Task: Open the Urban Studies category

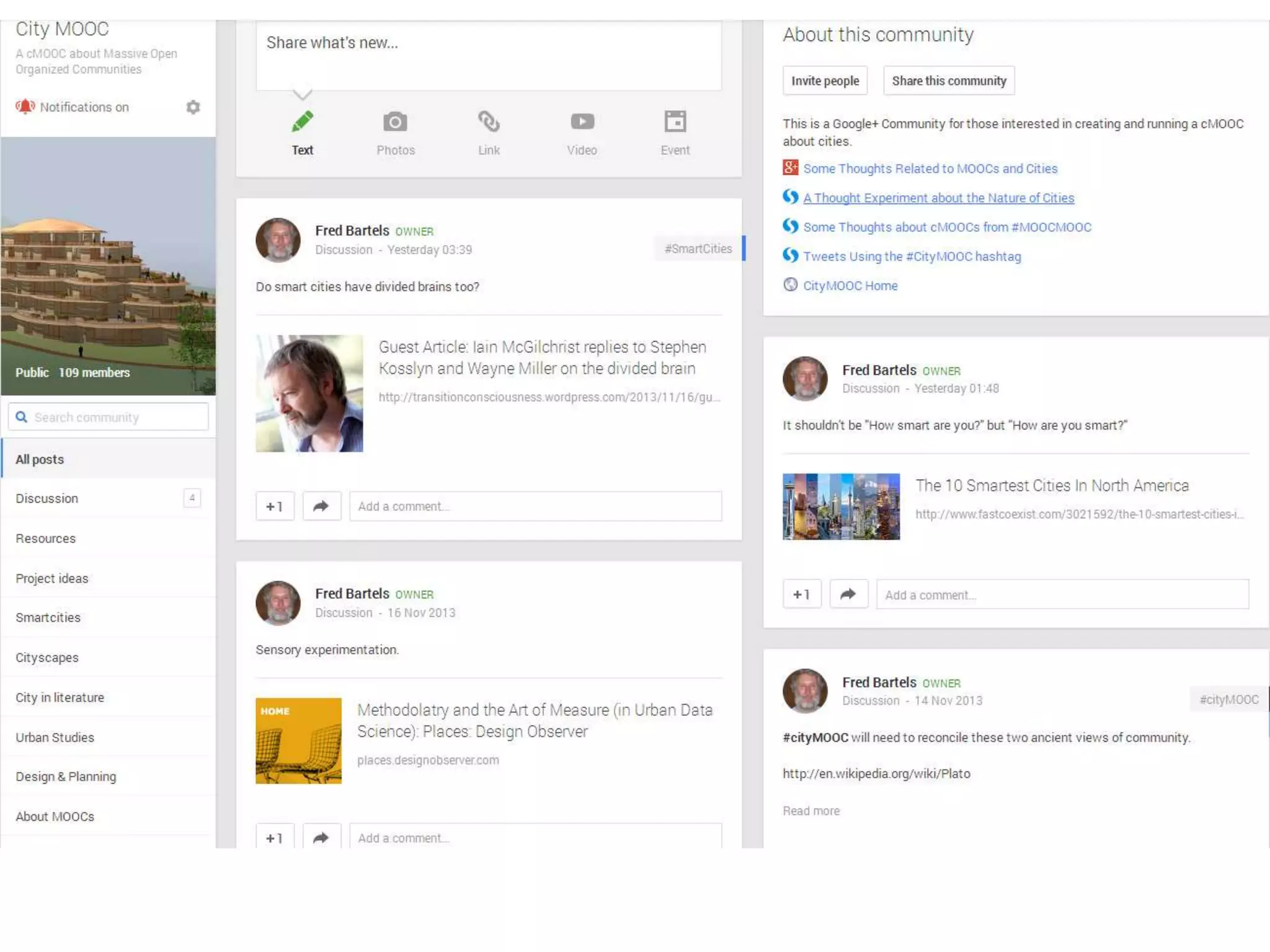Action: coord(55,738)
